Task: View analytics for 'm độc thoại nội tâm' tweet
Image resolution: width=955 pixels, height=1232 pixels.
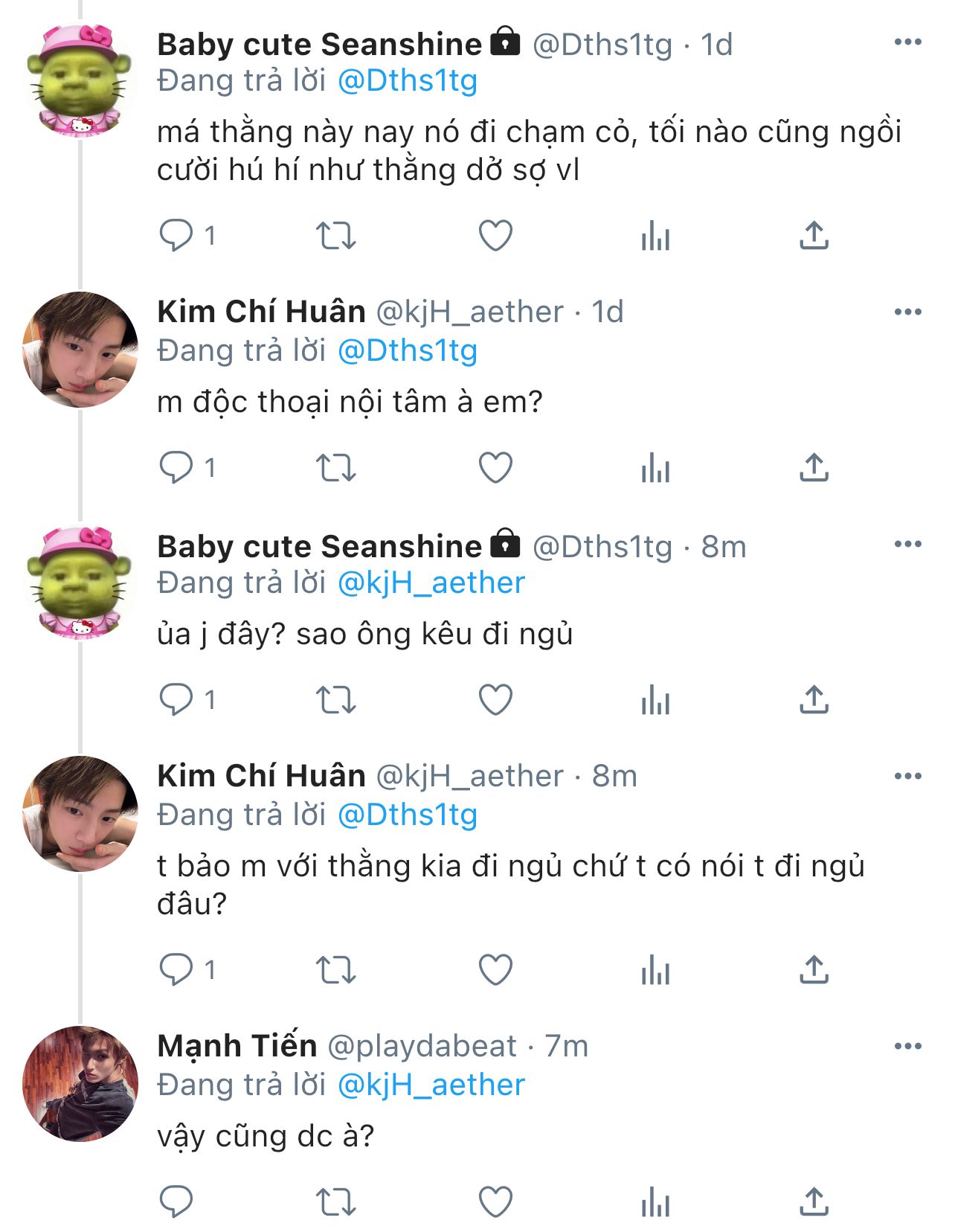Action: (x=655, y=468)
